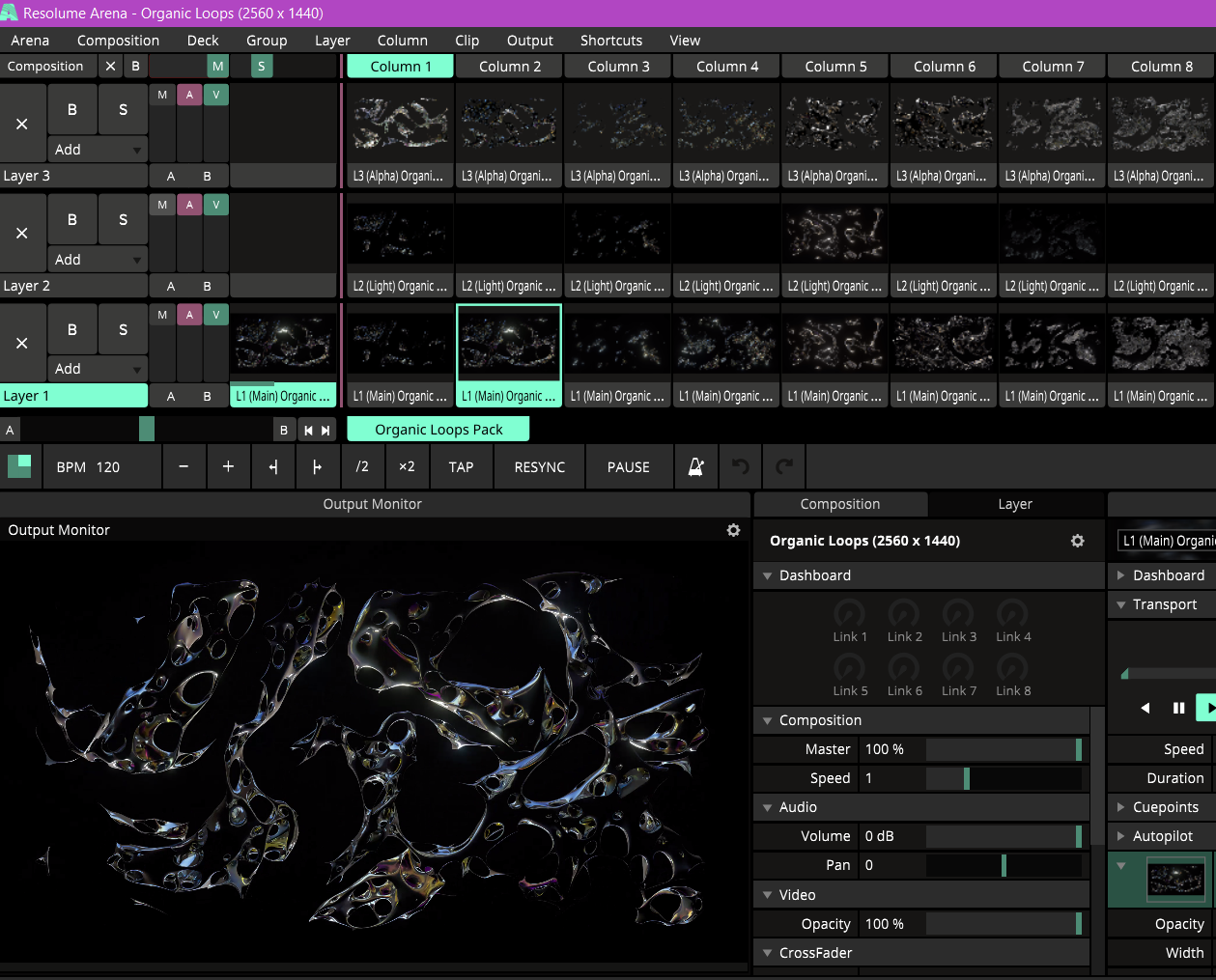
Task: Play clip forward in Transport
Action: point(1207,708)
